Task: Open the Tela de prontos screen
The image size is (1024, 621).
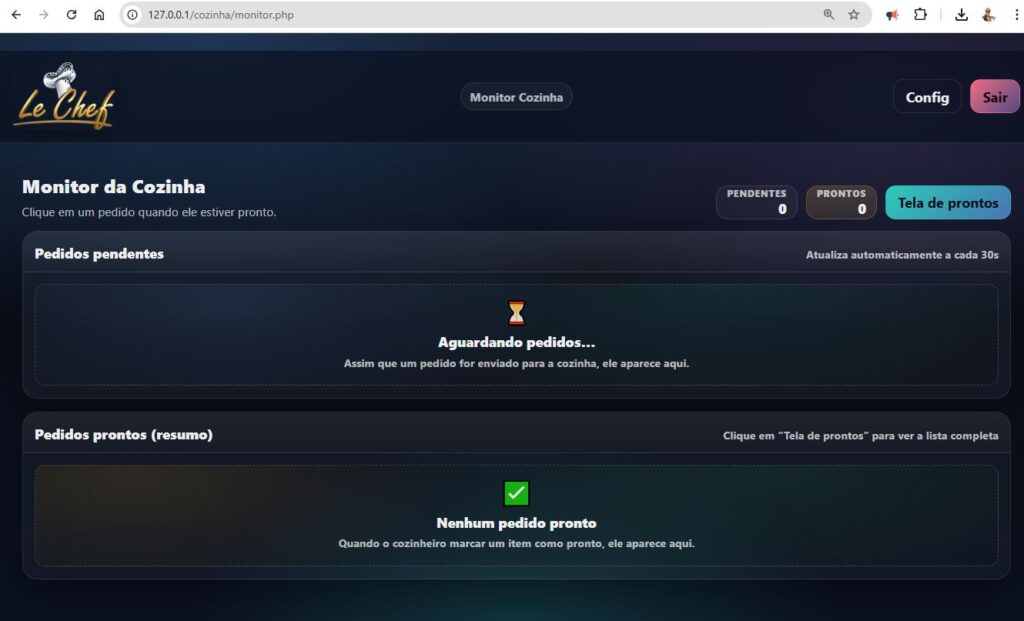Action: [947, 203]
